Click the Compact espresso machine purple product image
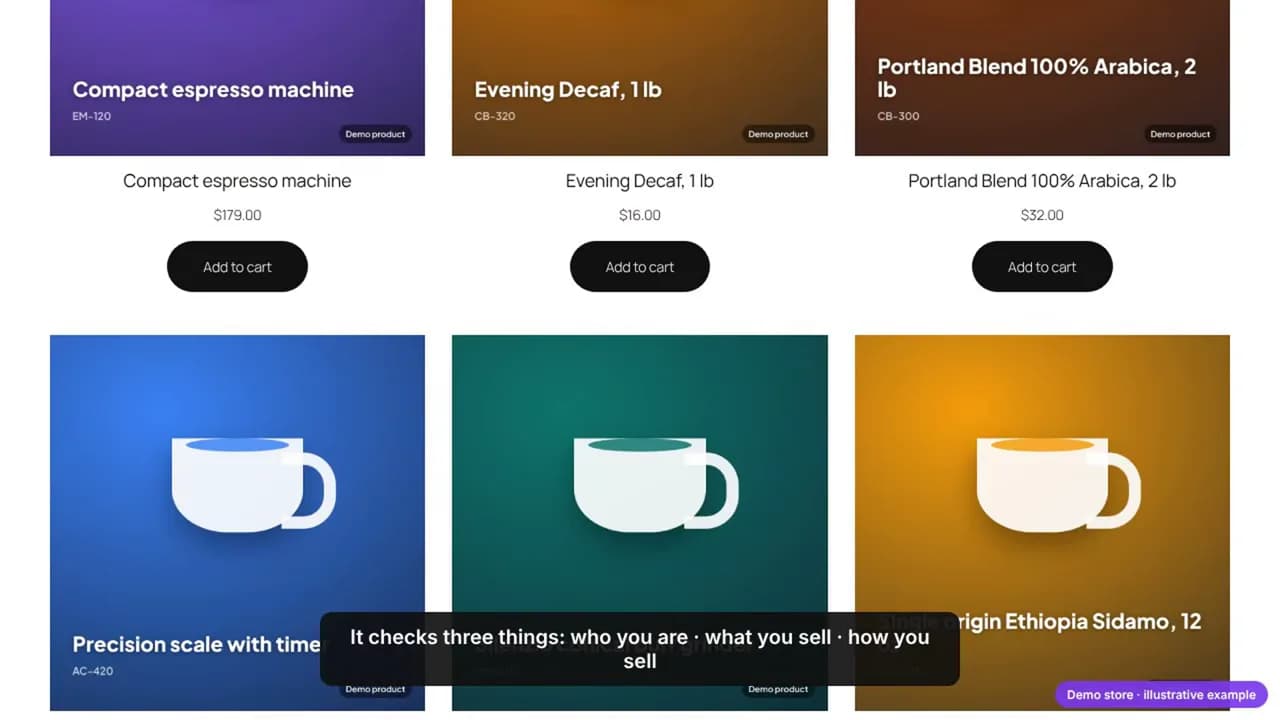 pos(237,78)
